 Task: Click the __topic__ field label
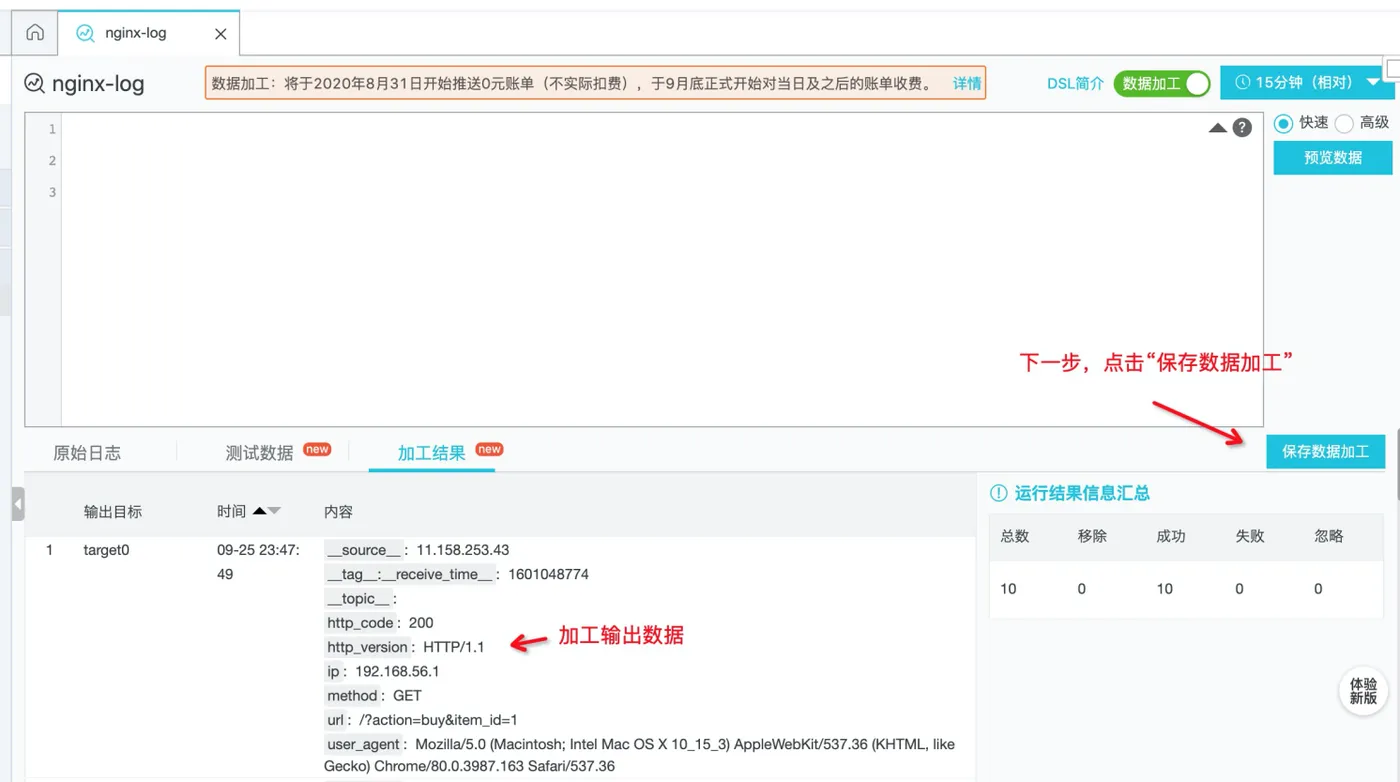(x=358, y=599)
